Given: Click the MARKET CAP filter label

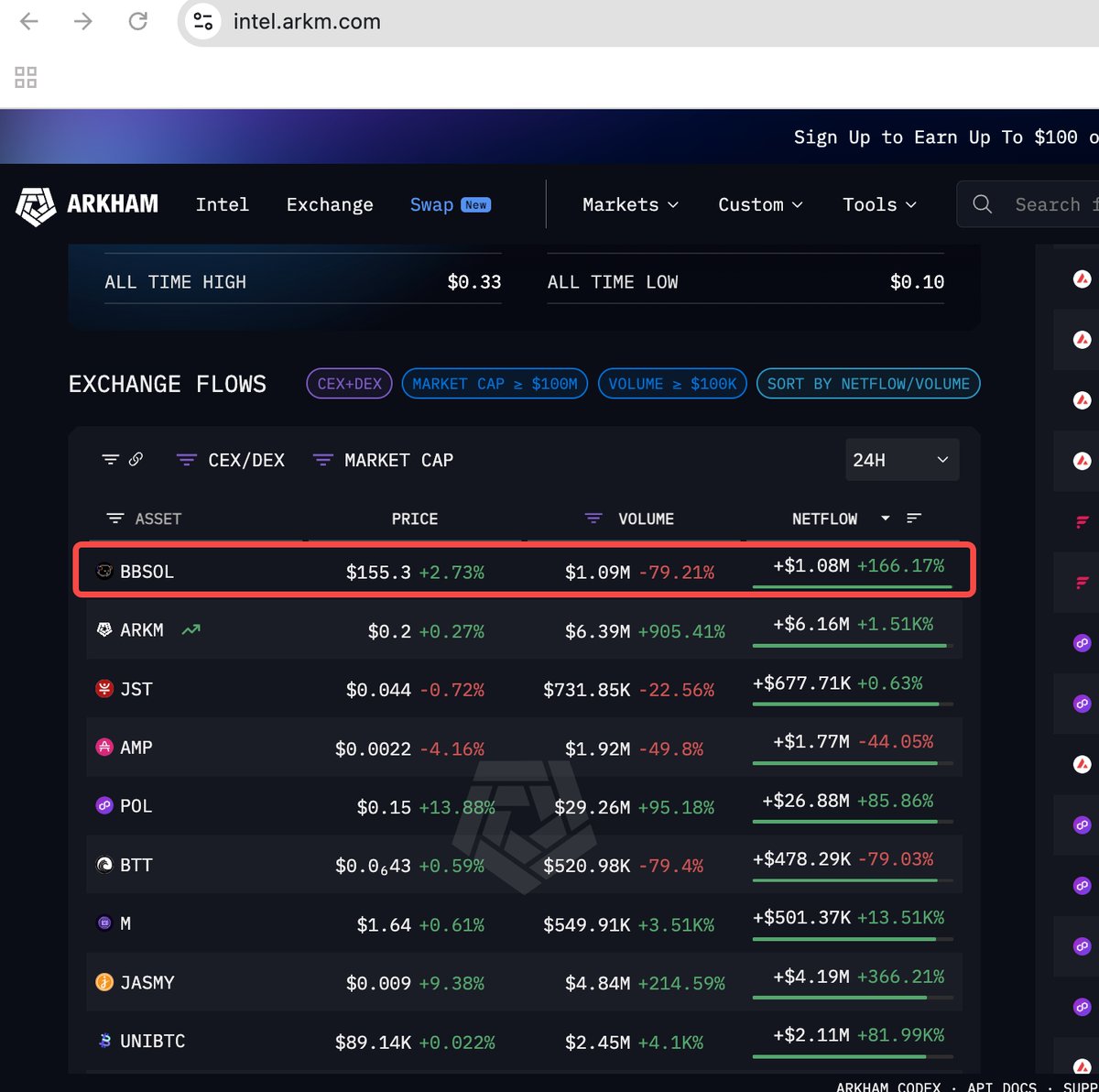Looking at the screenshot, I should coord(398,460).
